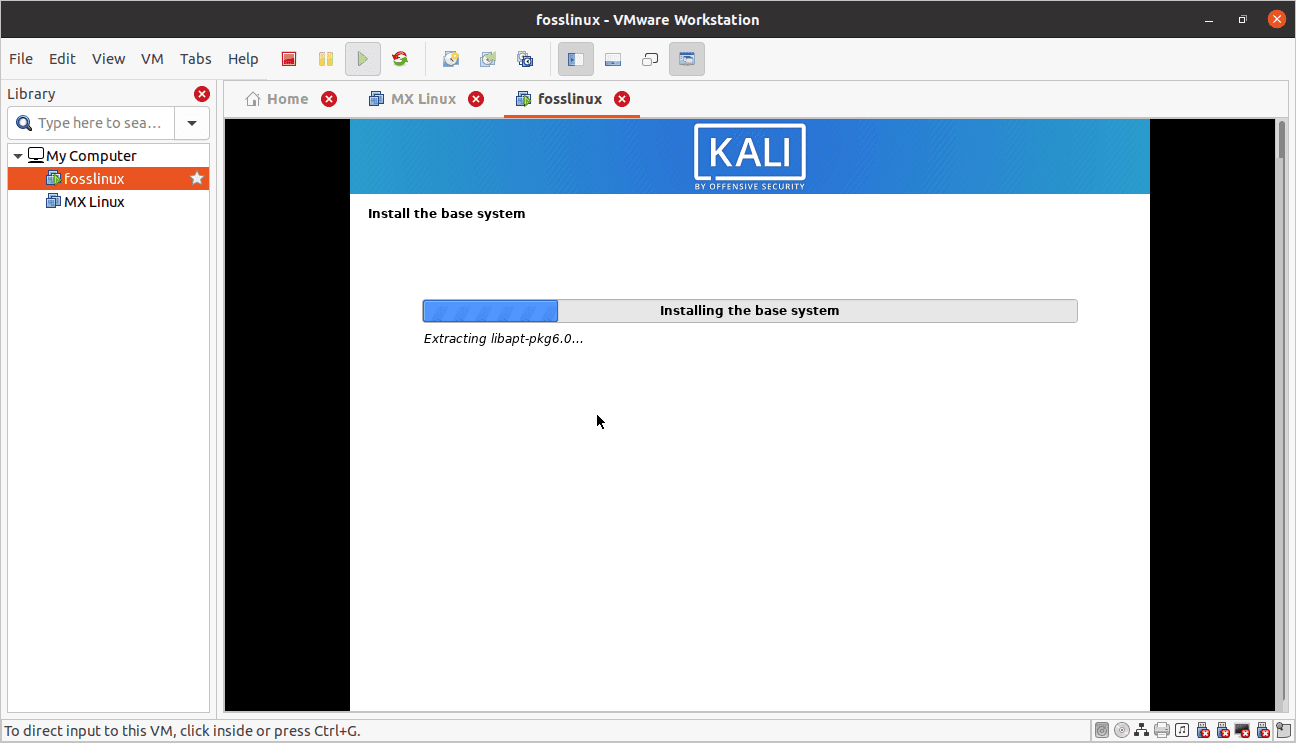Close the fosslinux tab
The width and height of the screenshot is (1296, 743).
[622, 99]
